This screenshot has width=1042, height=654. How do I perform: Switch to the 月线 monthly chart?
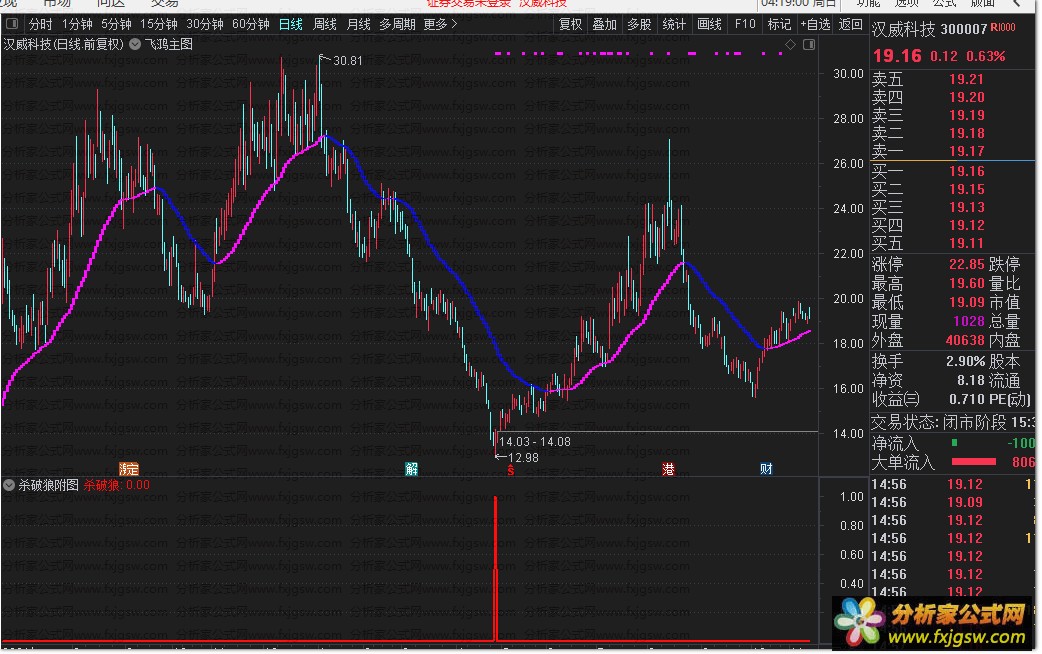[x=358, y=25]
